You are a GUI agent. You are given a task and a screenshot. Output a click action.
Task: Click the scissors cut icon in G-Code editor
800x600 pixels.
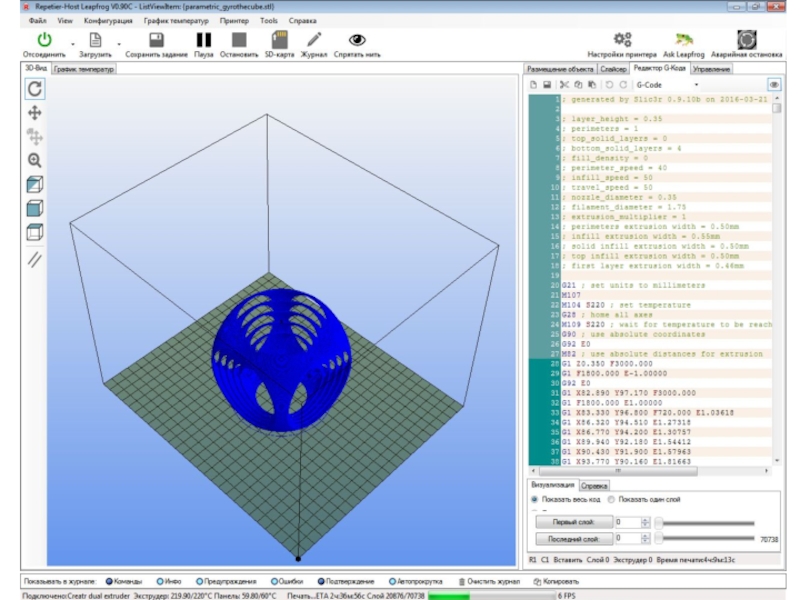point(564,85)
